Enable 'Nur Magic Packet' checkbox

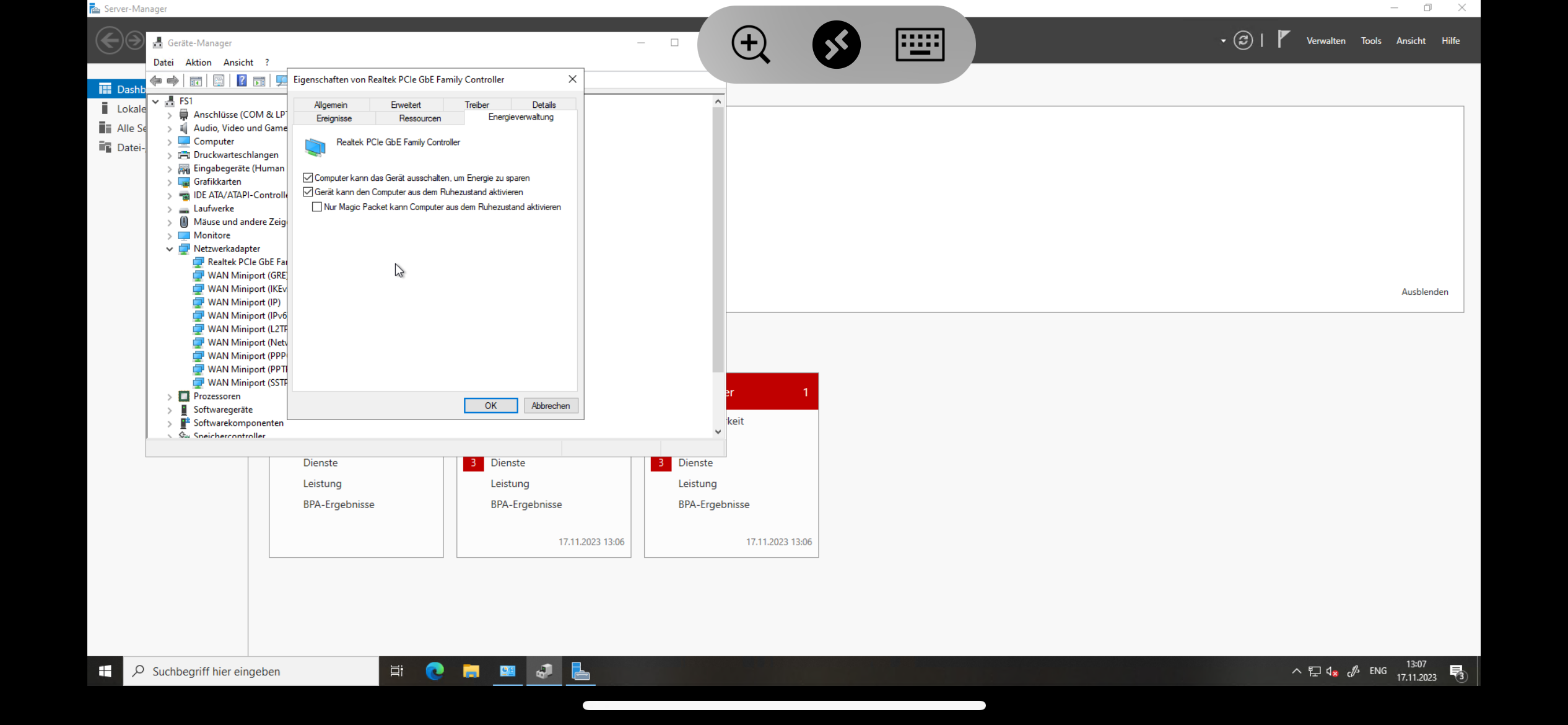317,207
